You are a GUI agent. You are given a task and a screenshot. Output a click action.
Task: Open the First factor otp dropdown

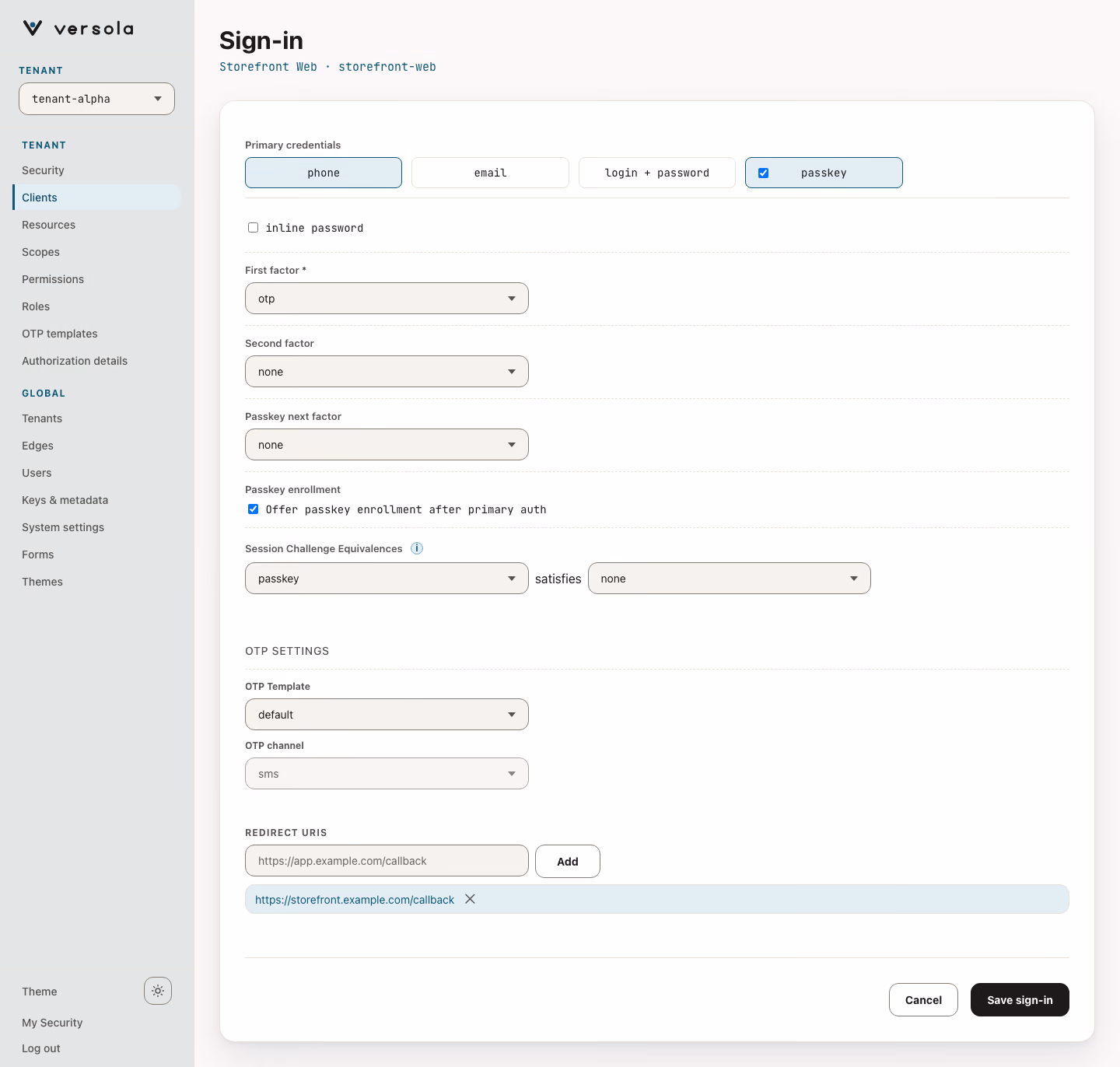tap(387, 299)
